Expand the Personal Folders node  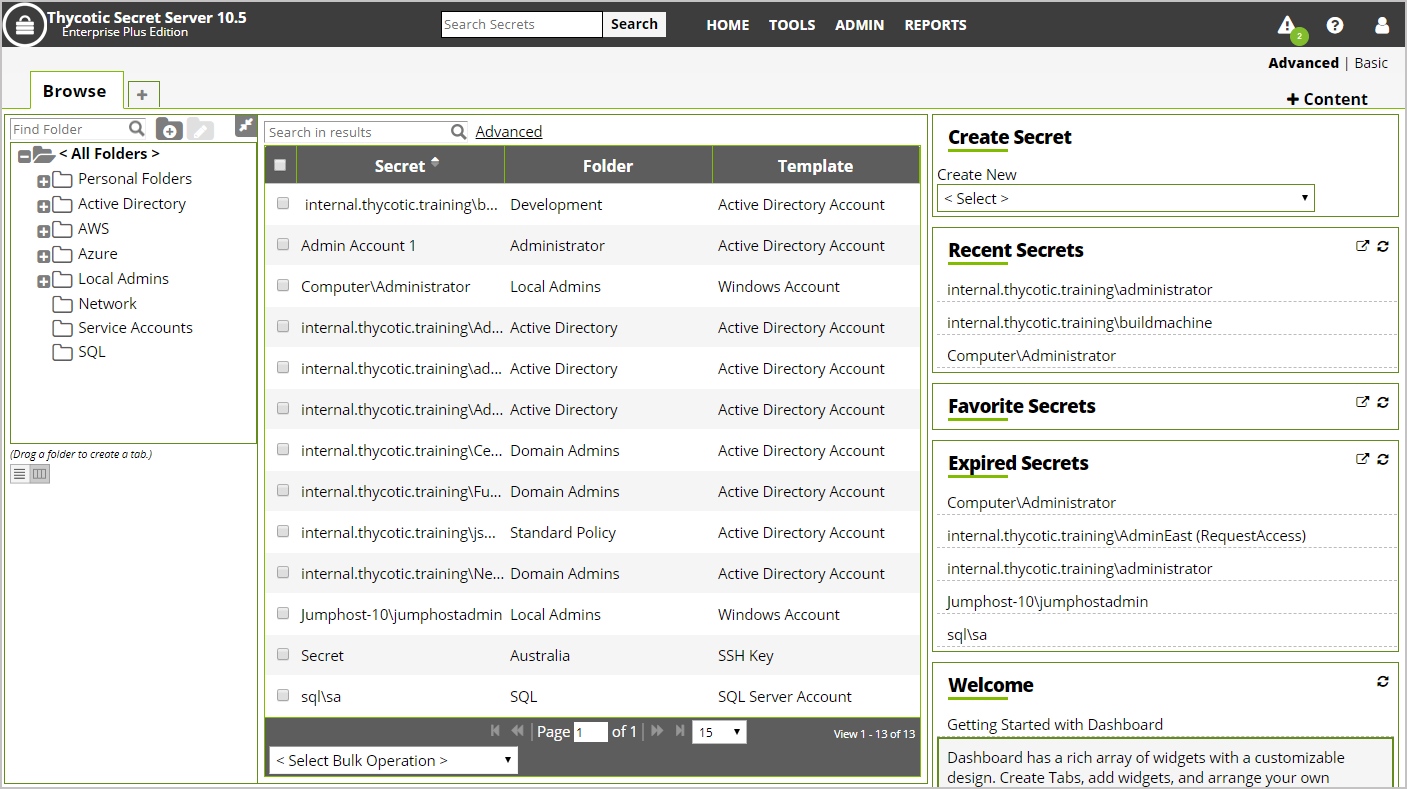point(43,181)
